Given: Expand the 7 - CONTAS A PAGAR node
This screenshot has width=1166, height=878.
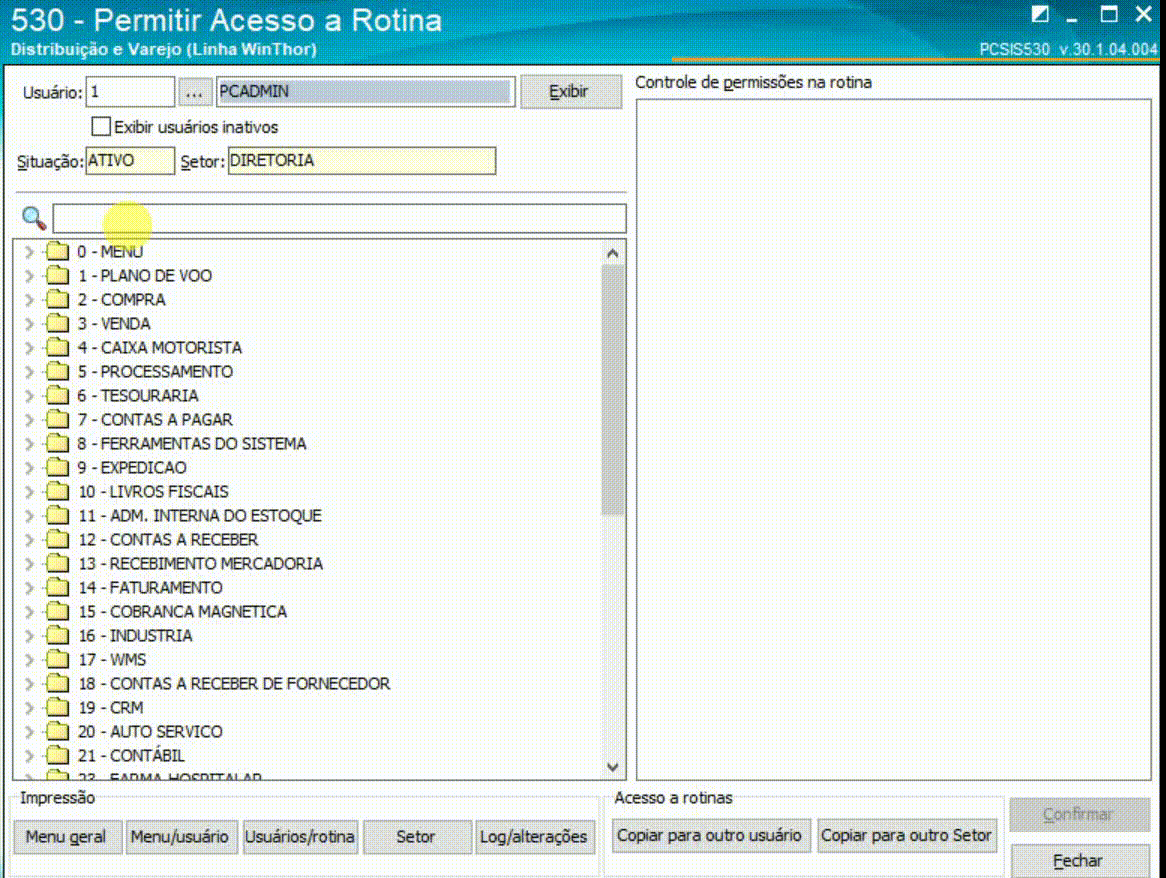Looking at the screenshot, I should pos(29,419).
